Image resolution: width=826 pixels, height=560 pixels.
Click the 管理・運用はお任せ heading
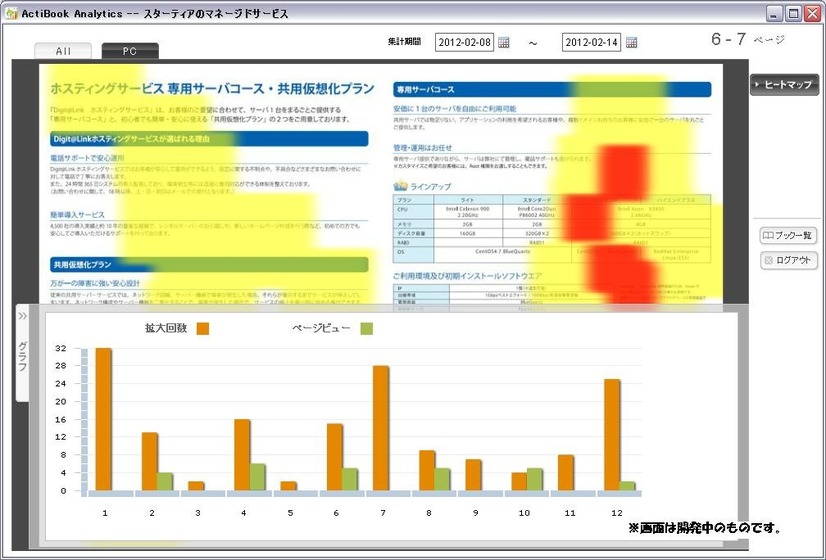(422, 148)
